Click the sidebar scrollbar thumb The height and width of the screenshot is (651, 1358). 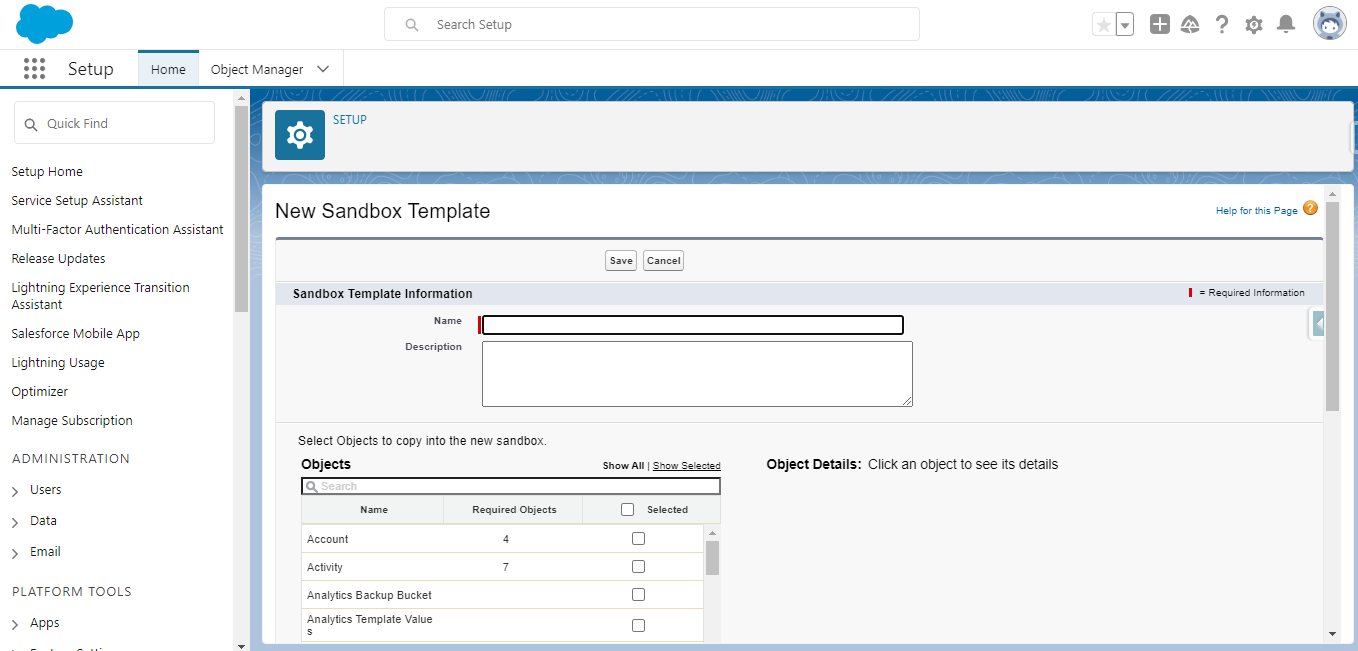pyautogui.click(x=241, y=208)
